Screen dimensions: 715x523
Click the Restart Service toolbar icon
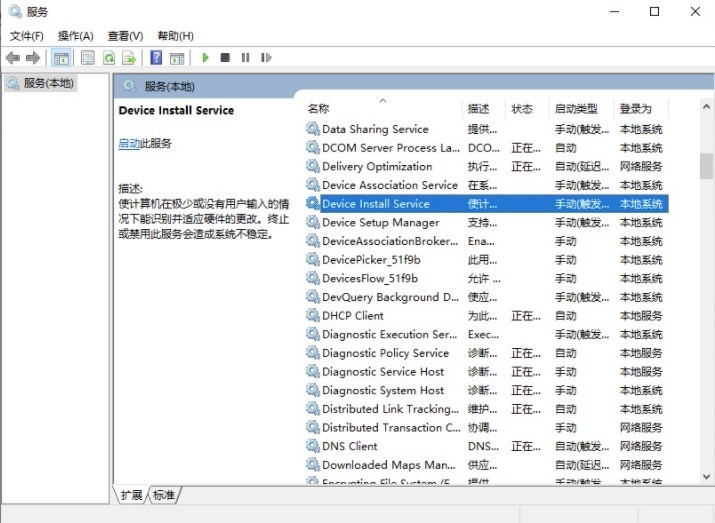tap(266, 58)
